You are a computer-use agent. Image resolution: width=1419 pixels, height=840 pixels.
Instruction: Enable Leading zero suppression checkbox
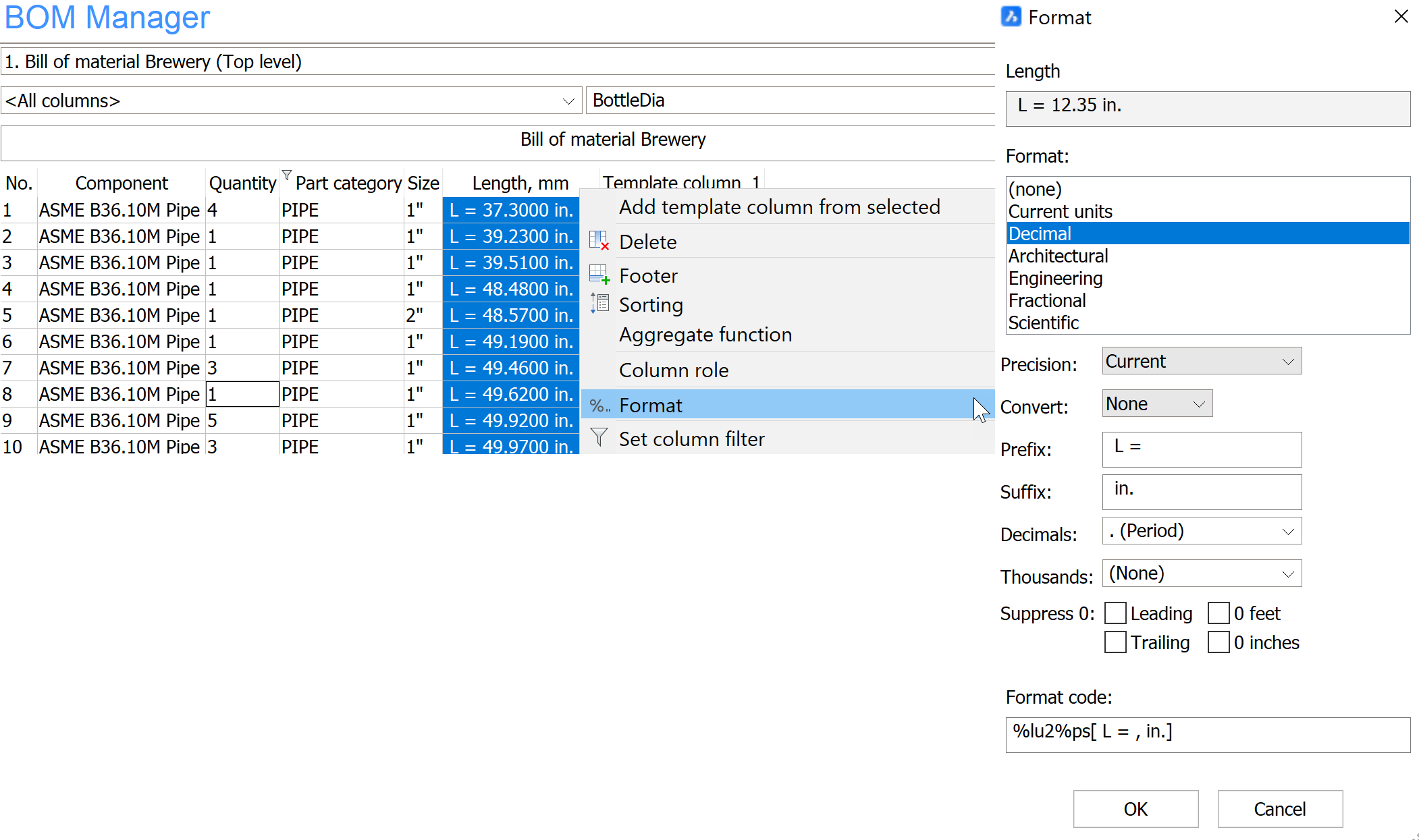(x=1115, y=613)
